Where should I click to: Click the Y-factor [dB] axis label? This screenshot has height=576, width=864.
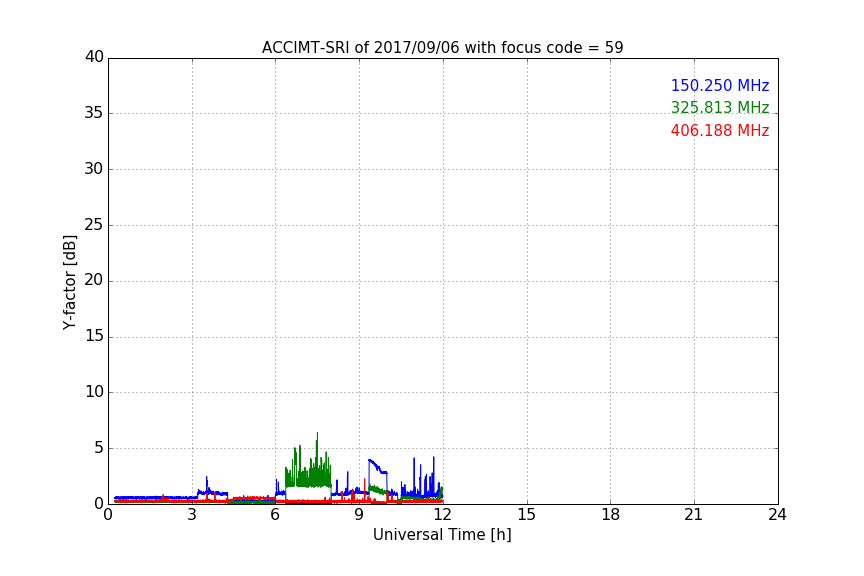69,282
